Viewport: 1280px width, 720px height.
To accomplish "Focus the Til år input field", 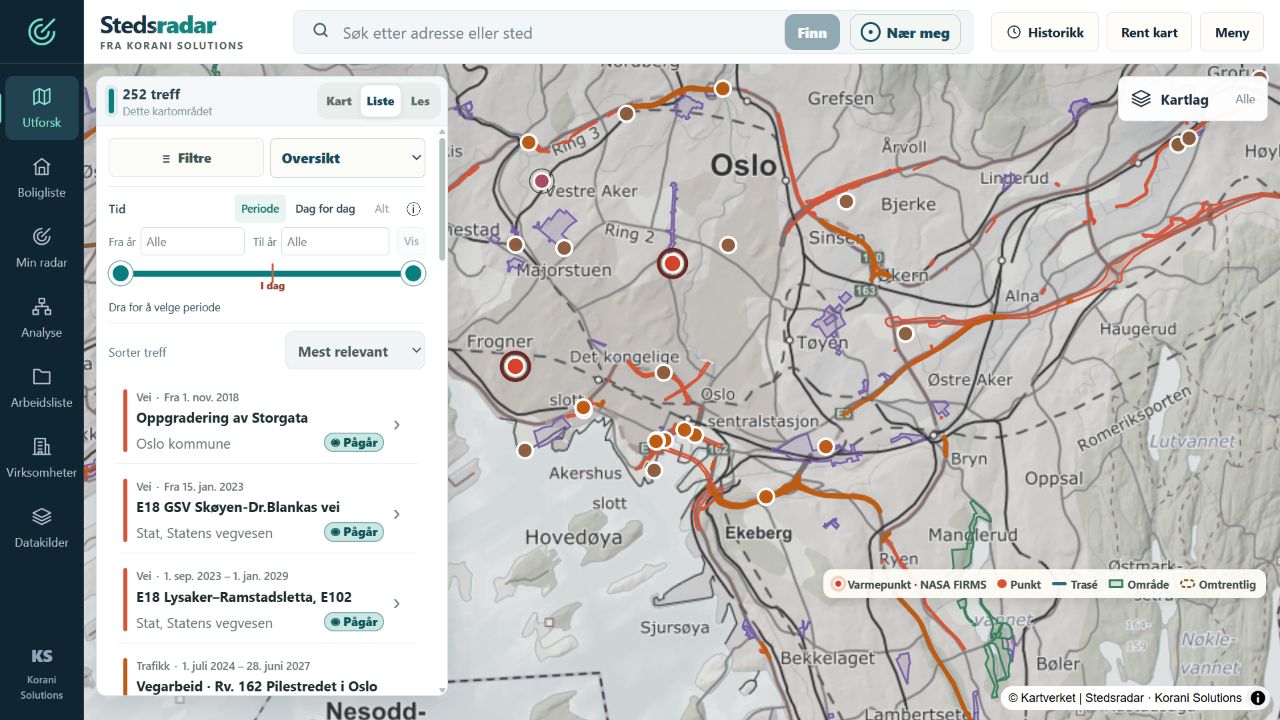I will [x=335, y=241].
